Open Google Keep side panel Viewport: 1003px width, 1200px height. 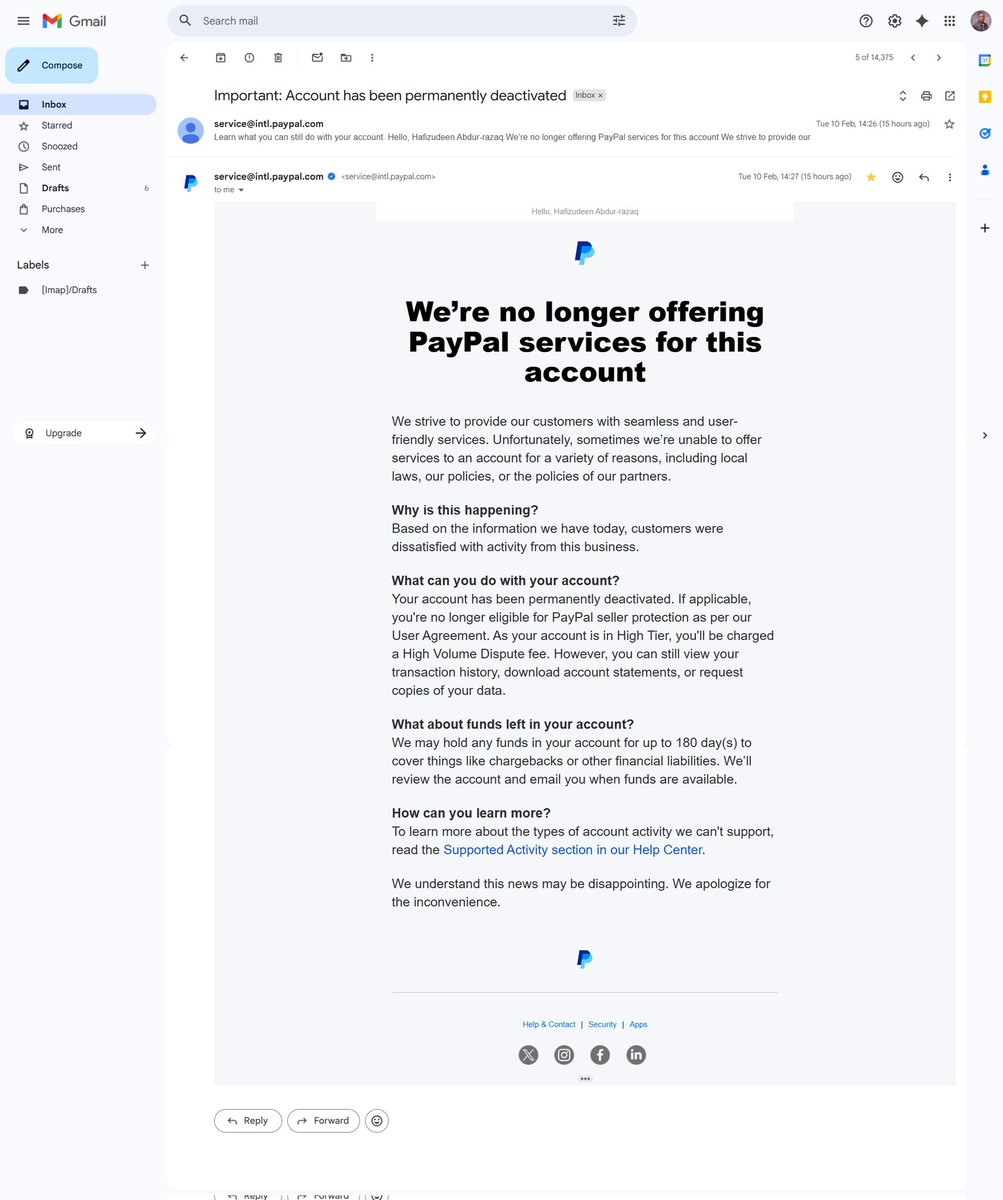pos(985,97)
